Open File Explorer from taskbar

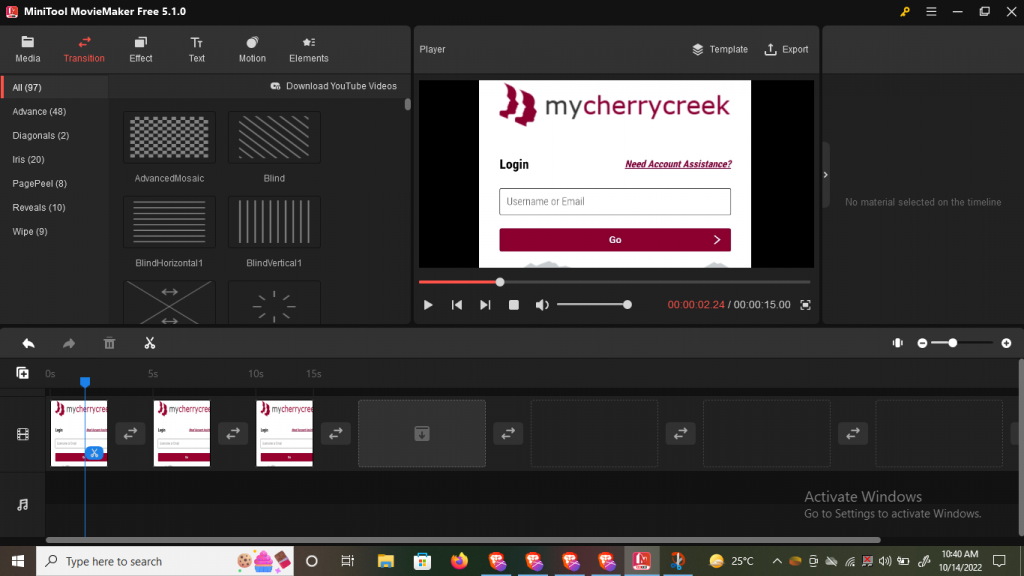coord(386,561)
